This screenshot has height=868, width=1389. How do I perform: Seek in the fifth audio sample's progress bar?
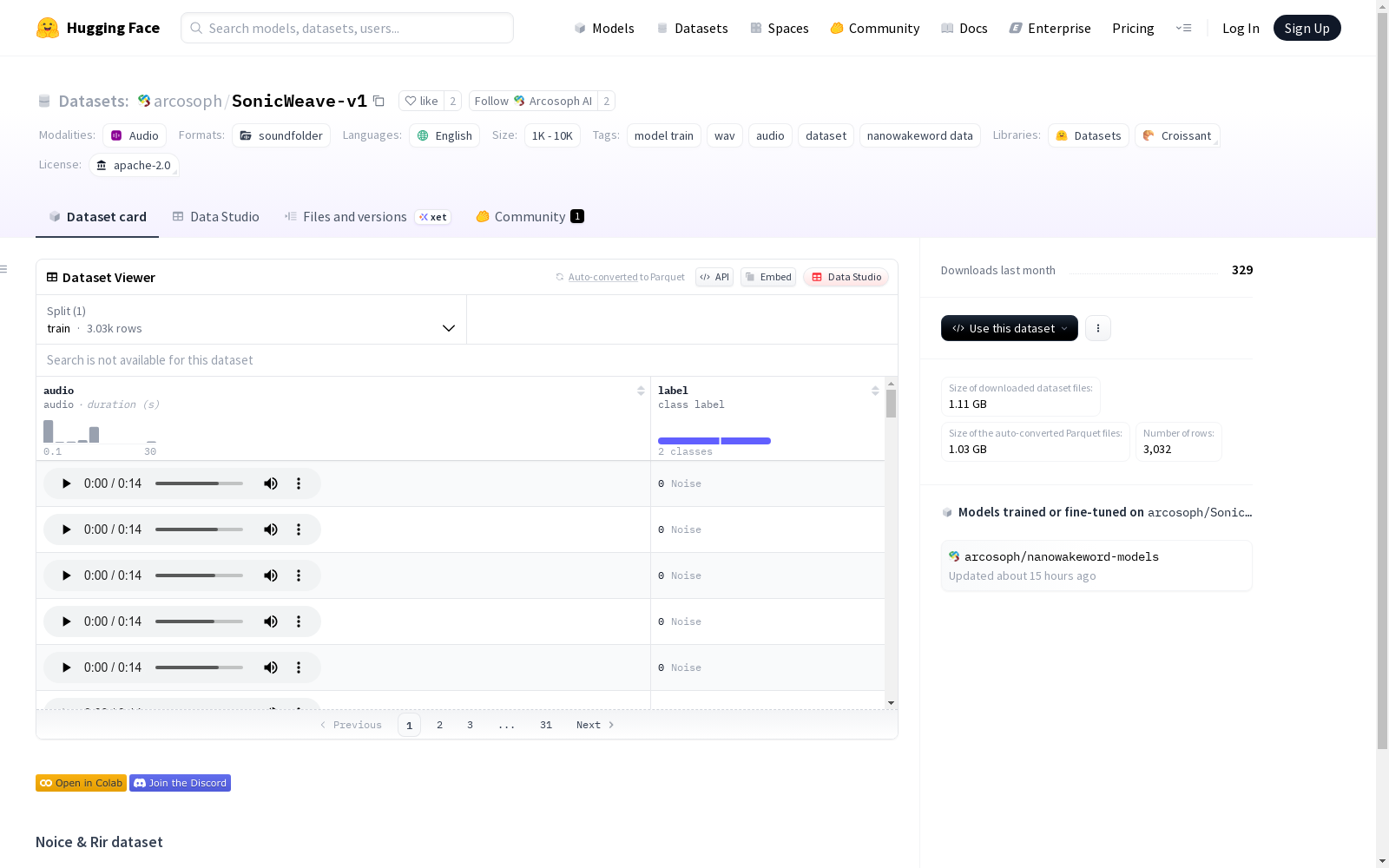coord(199,667)
